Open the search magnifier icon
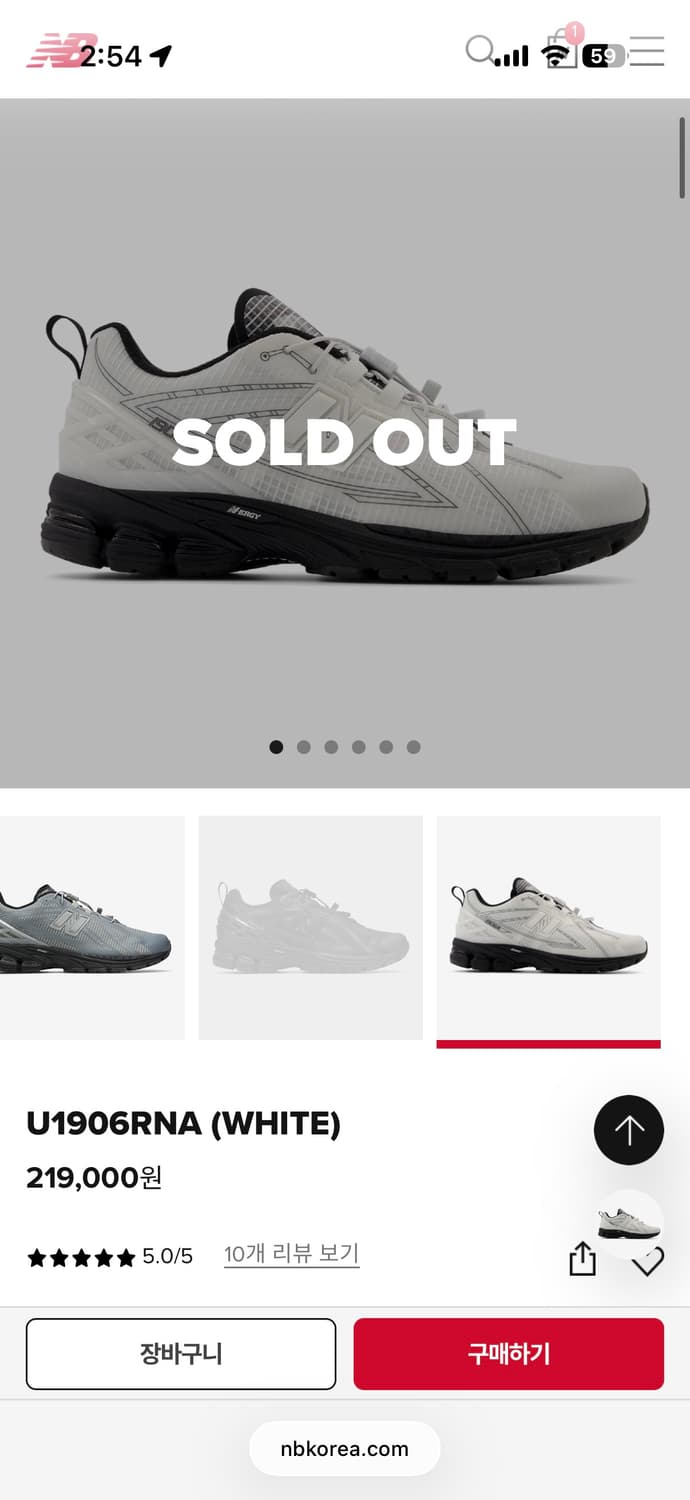 tap(479, 49)
